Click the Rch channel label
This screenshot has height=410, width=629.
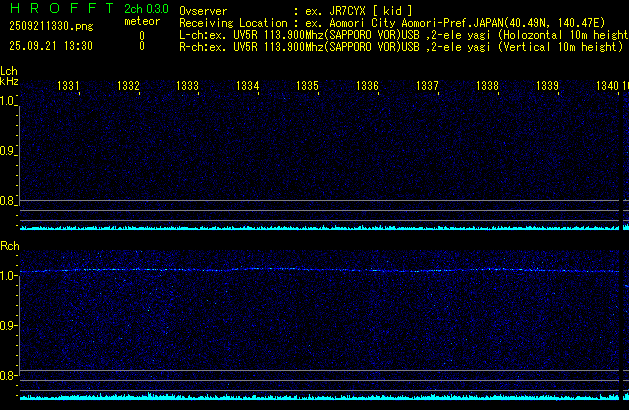click(x=9, y=245)
